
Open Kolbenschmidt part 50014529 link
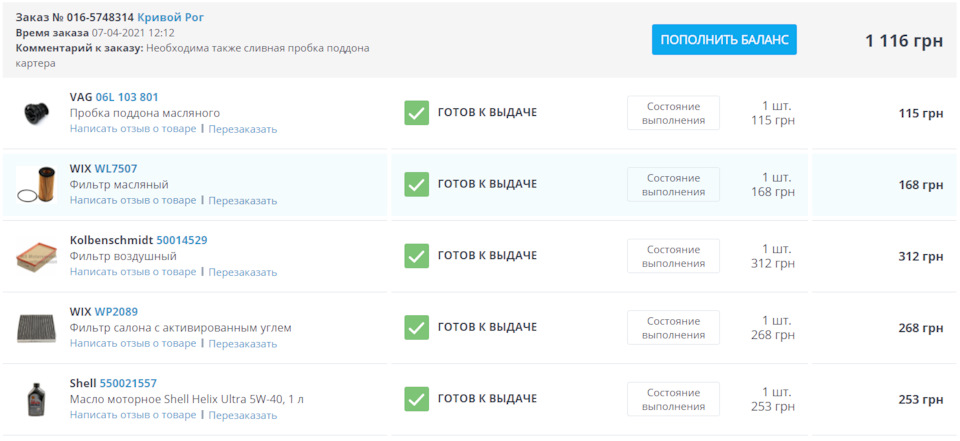pos(182,240)
